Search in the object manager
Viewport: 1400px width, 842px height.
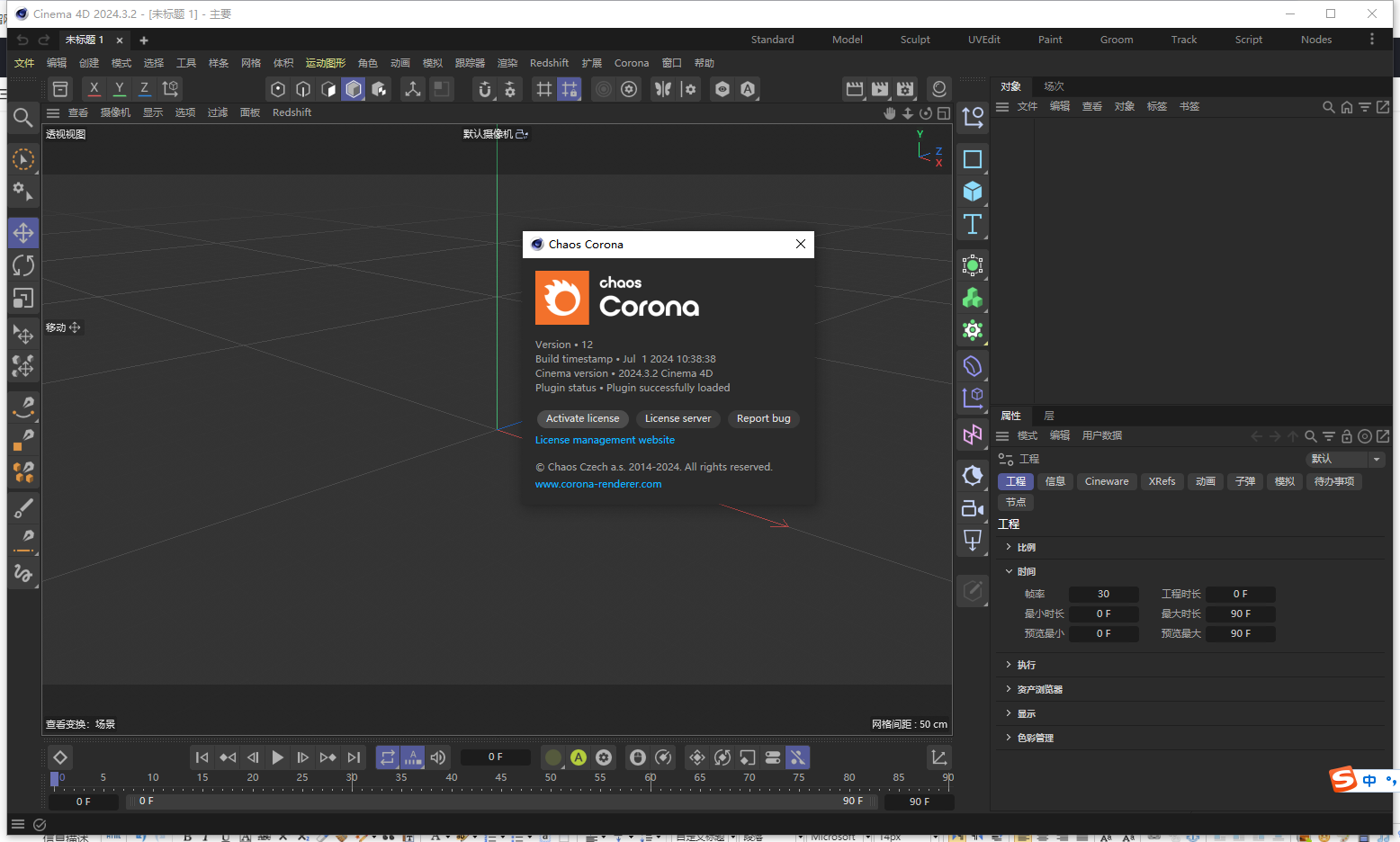1328,107
